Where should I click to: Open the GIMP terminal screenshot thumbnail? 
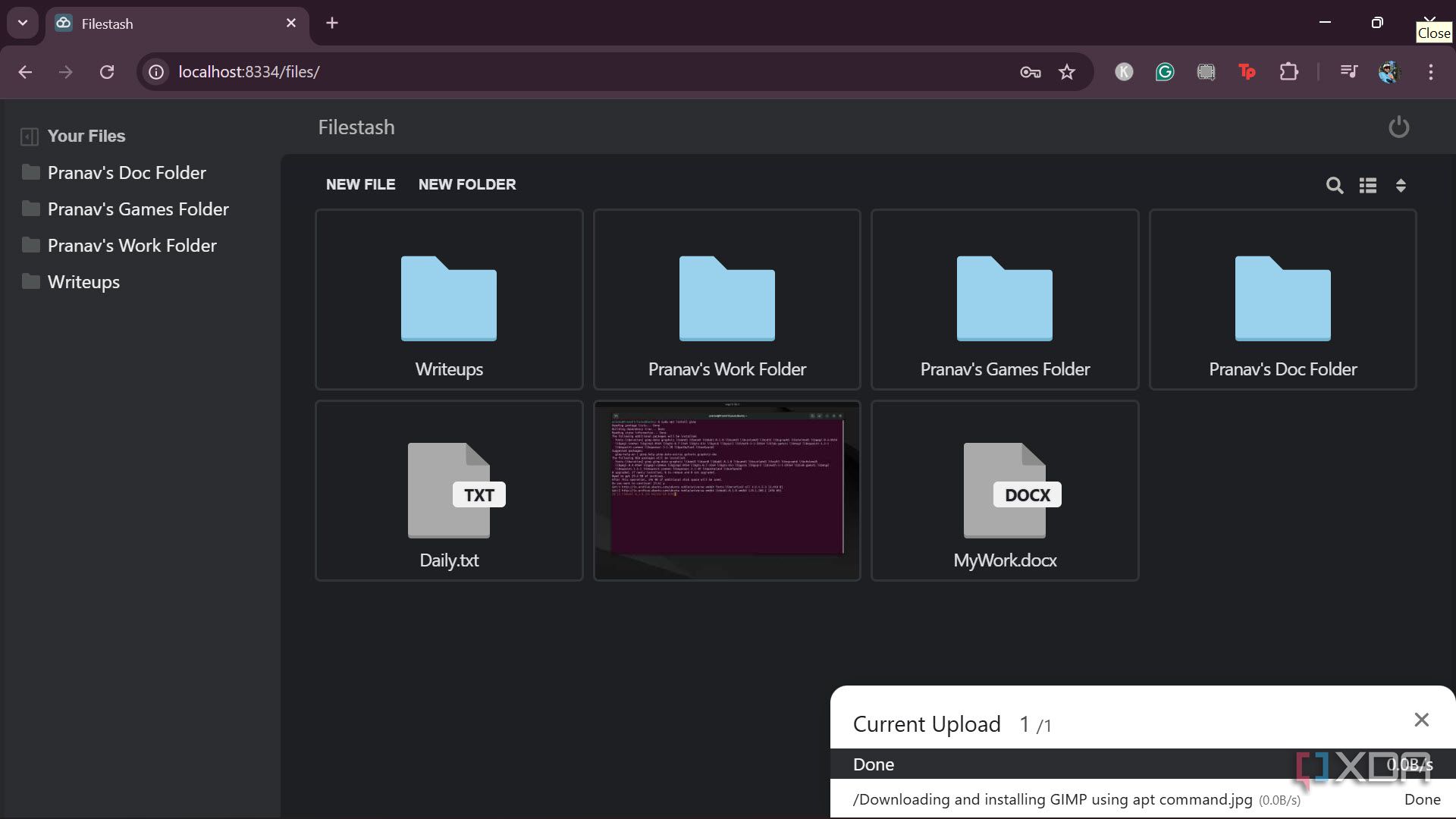tap(726, 491)
